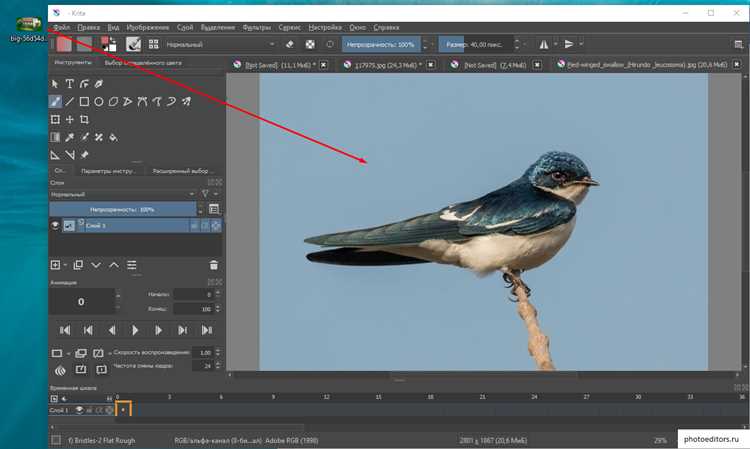Toggle horizontal mirror mode

coord(544,44)
